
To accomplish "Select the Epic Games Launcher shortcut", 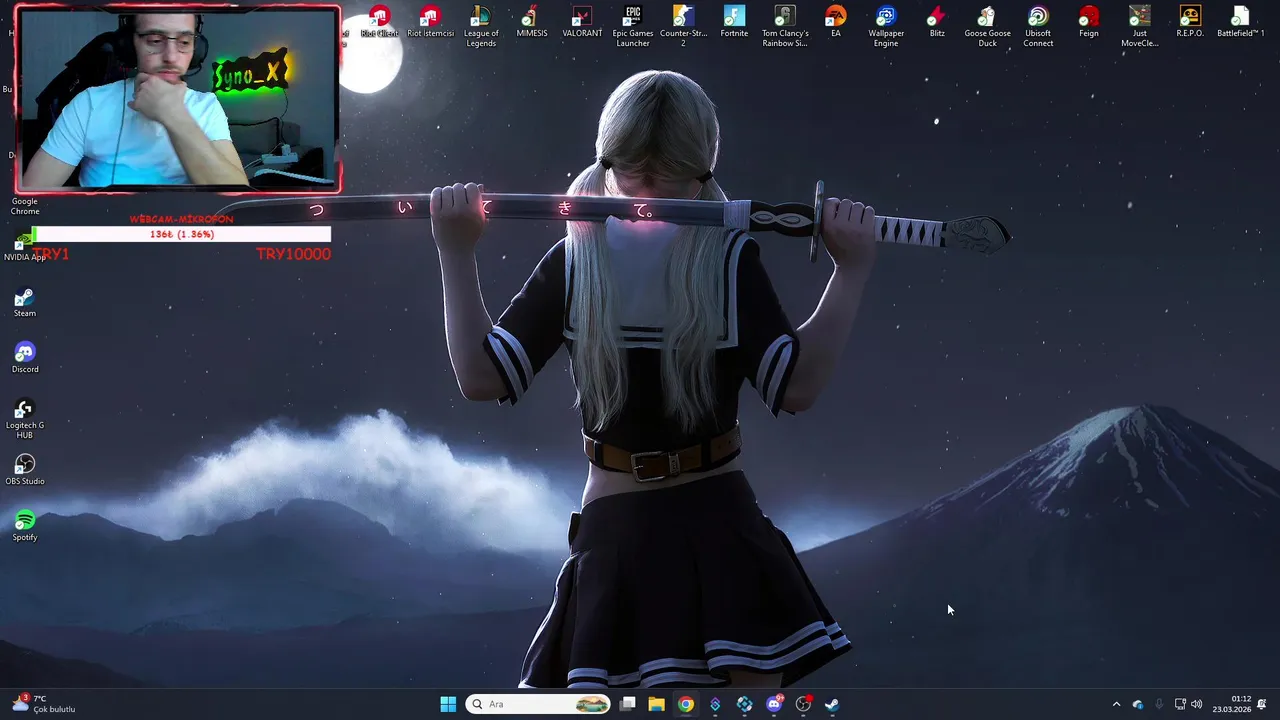I will [633, 26].
